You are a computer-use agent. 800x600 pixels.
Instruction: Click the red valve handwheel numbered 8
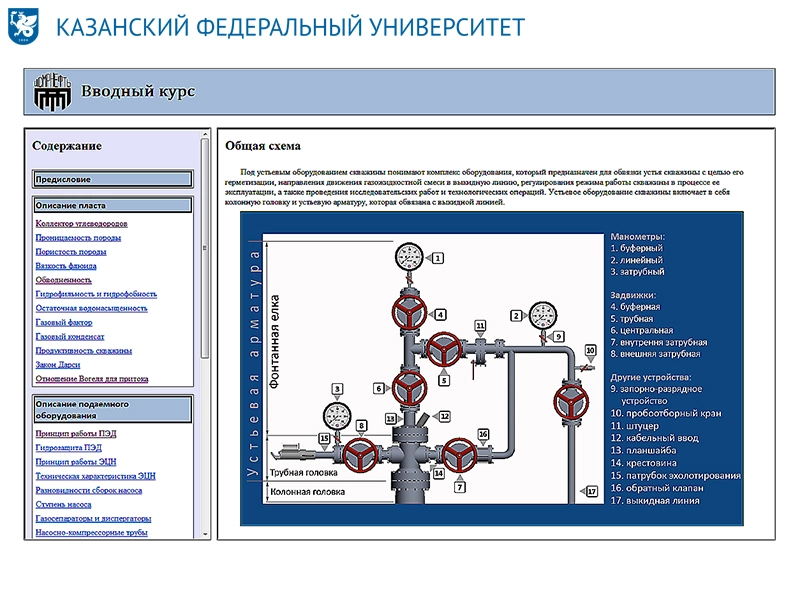pyautogui.click(x=361, y=455)
